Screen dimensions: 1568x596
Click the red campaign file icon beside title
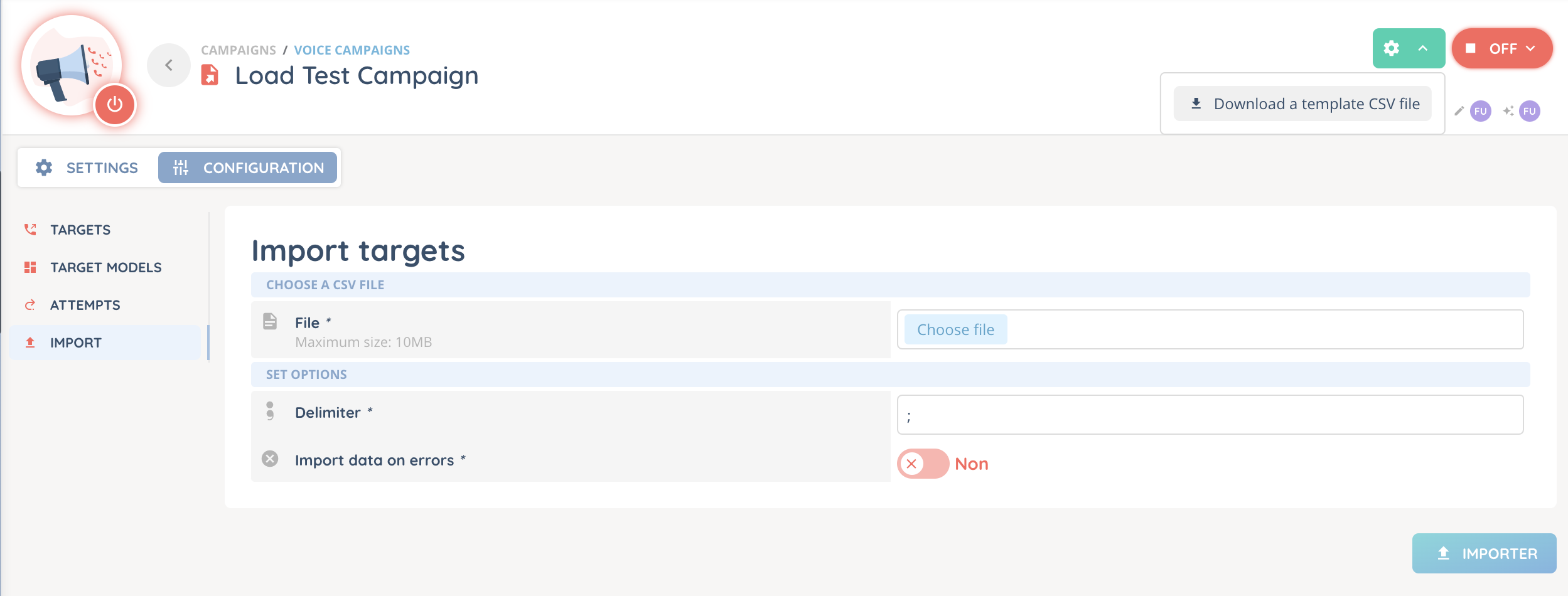click(210, 75)
